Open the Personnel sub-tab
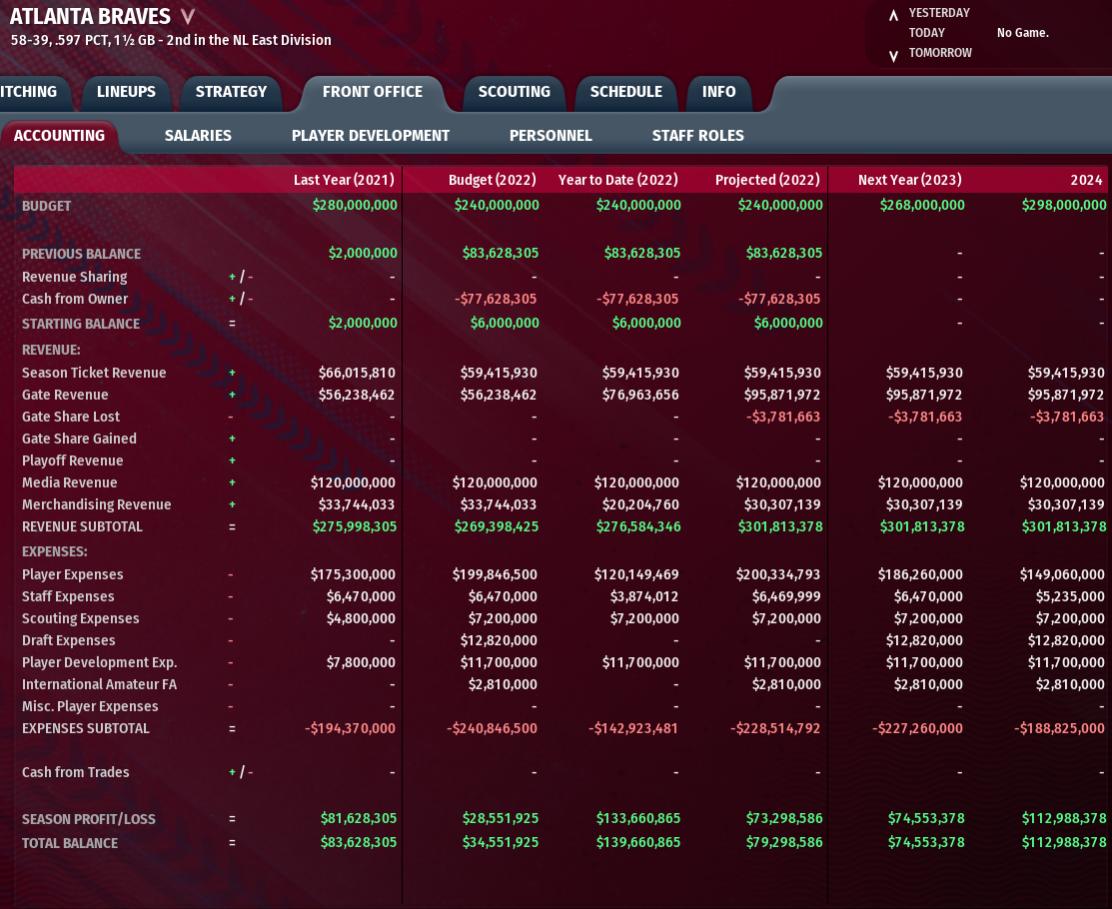Screen dimensions: 1112x909 550,135
